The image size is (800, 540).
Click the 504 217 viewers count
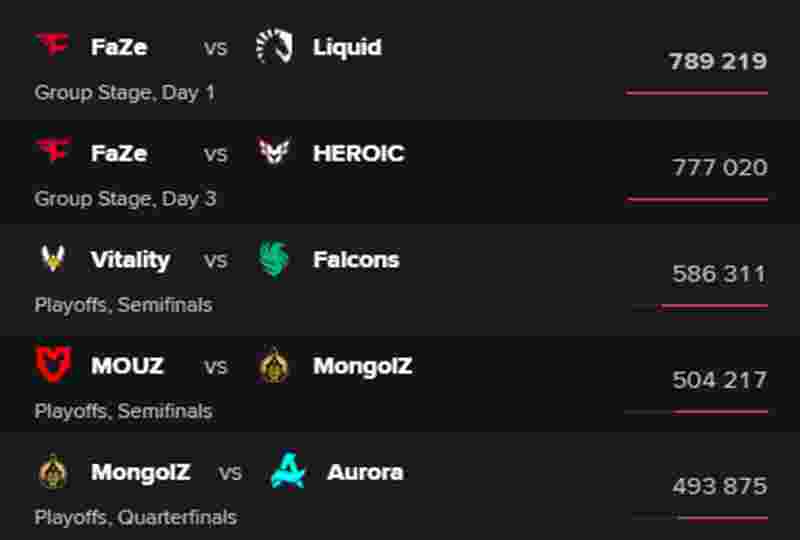[x=720, y=380]
